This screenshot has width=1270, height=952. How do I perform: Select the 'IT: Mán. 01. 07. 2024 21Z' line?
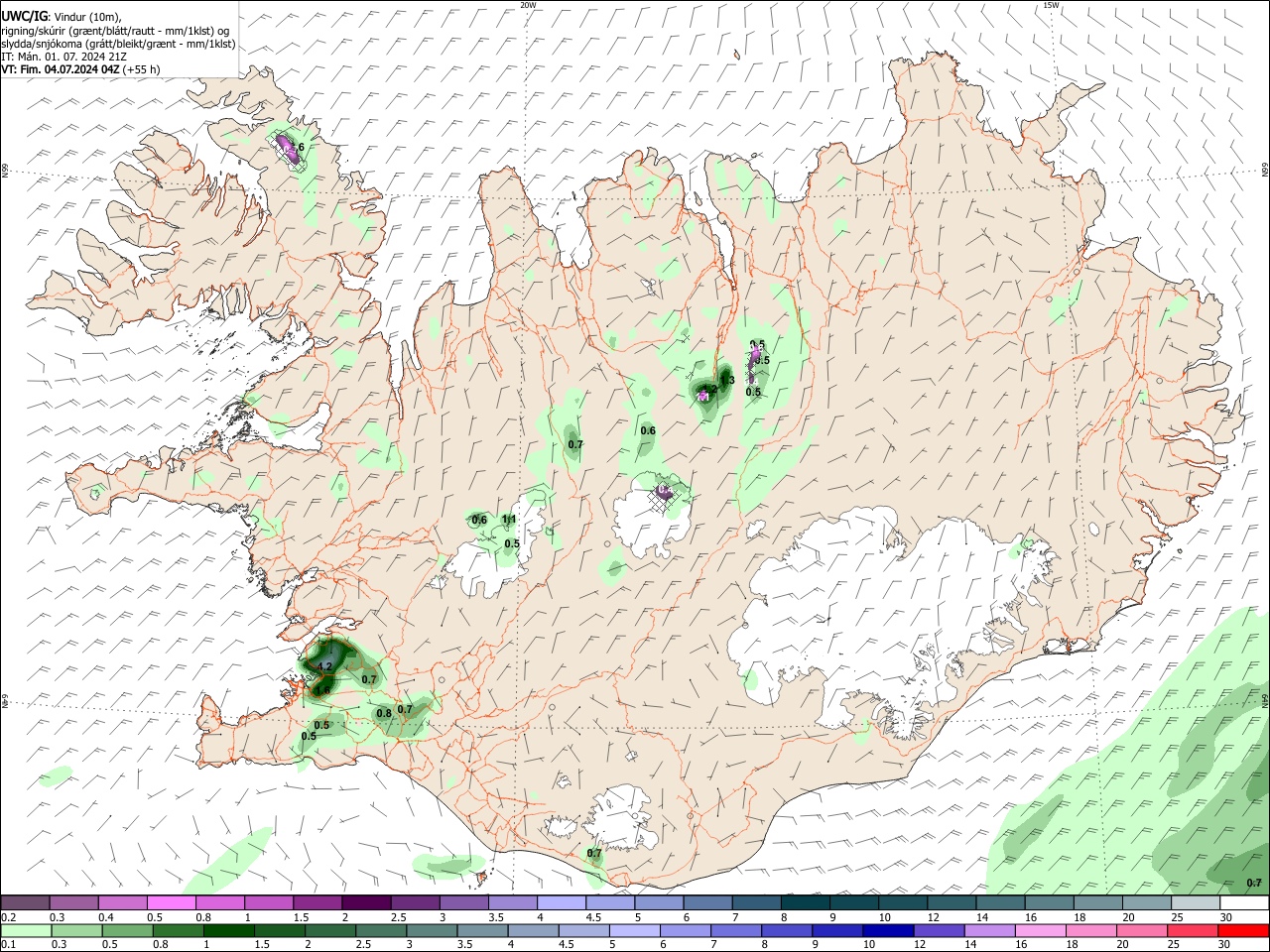pyautogui.click(x=63, y=57)
